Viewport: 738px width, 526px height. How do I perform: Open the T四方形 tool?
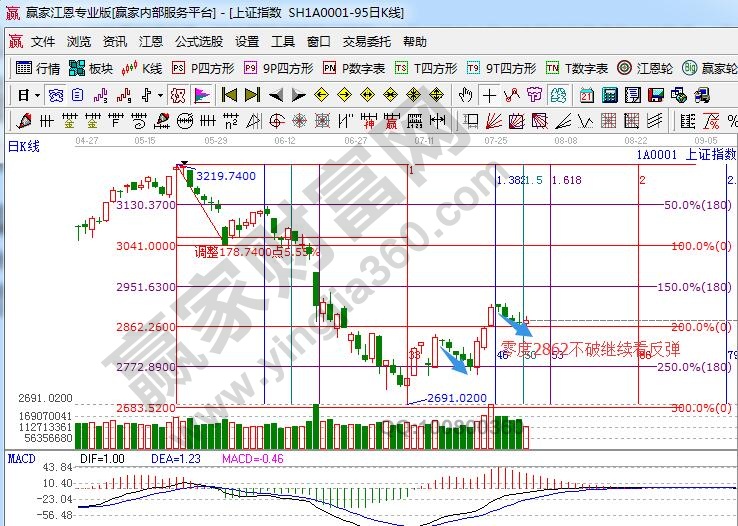pos(426,68)
